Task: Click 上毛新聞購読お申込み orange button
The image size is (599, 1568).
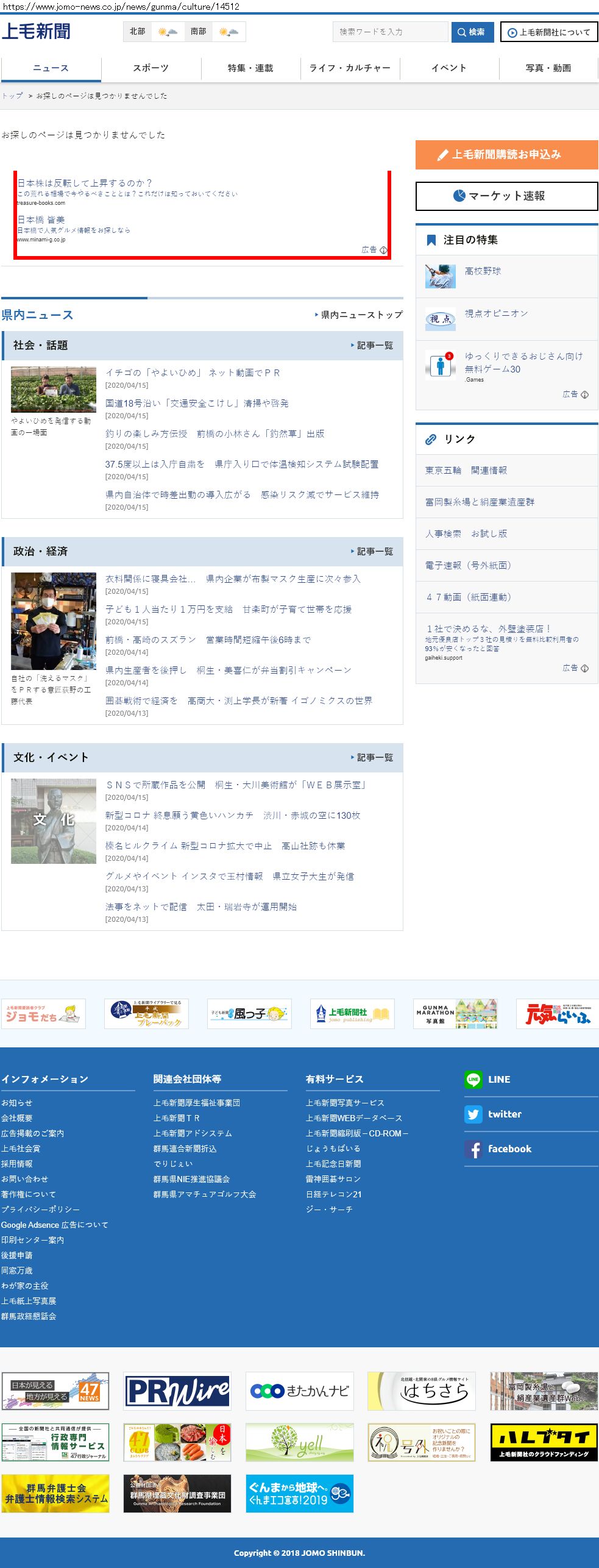Action: pyautogui.click(x=506, y=155)
